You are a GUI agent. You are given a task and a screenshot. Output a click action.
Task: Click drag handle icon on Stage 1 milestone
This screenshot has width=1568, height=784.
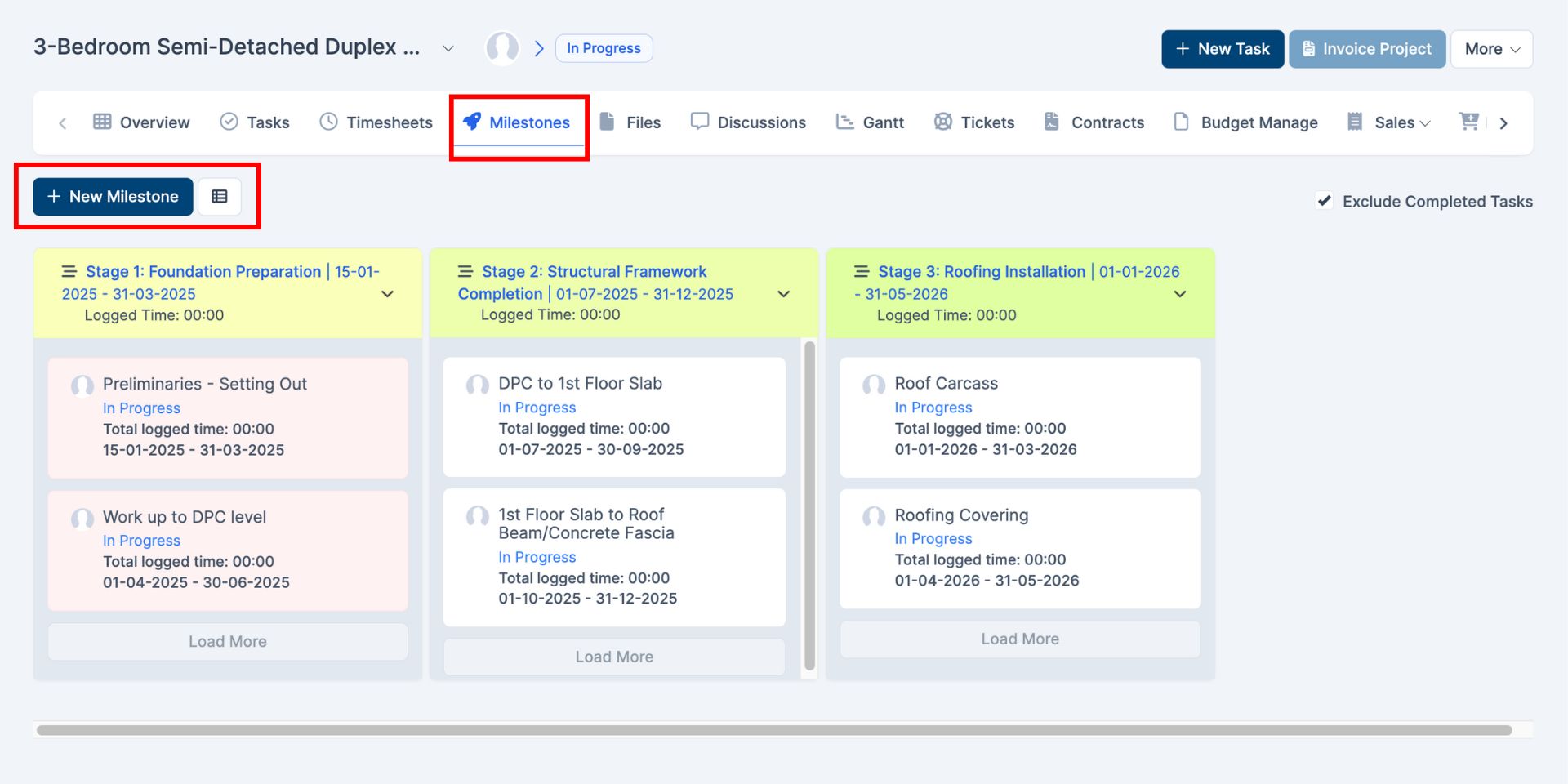click(70, 272)
